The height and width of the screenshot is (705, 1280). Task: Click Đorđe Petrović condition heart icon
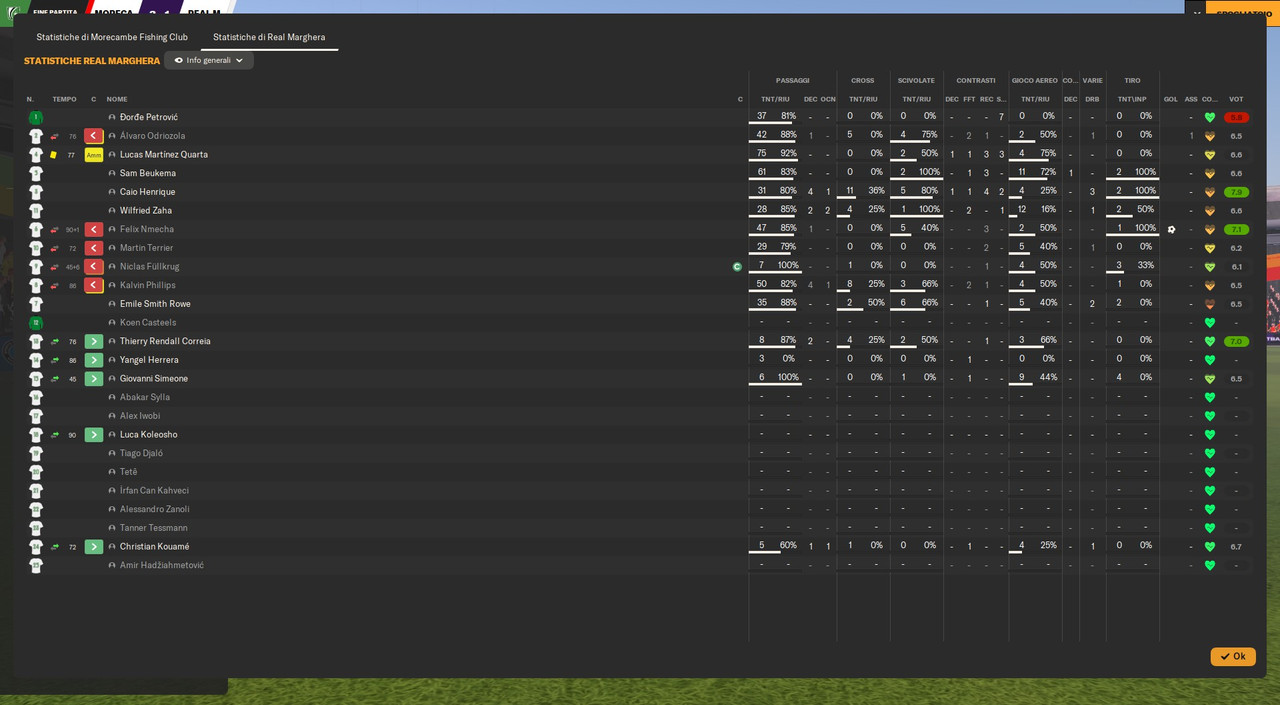coord(1210,117)
